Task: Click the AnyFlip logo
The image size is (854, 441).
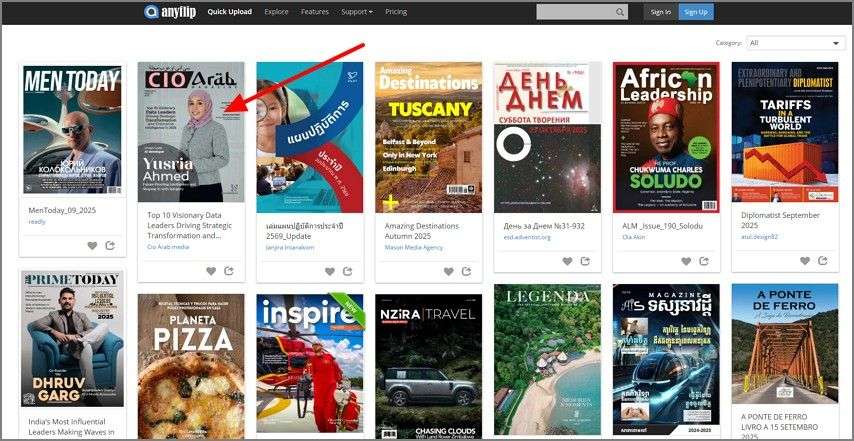Action: [170, 11]
